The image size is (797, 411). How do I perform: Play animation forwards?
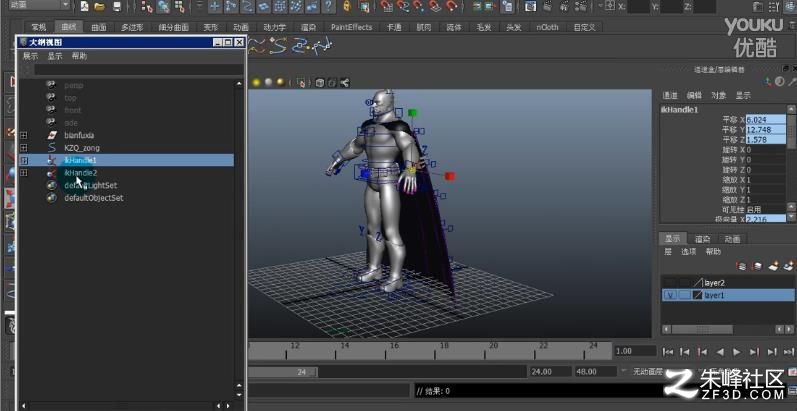pos(737,352)
